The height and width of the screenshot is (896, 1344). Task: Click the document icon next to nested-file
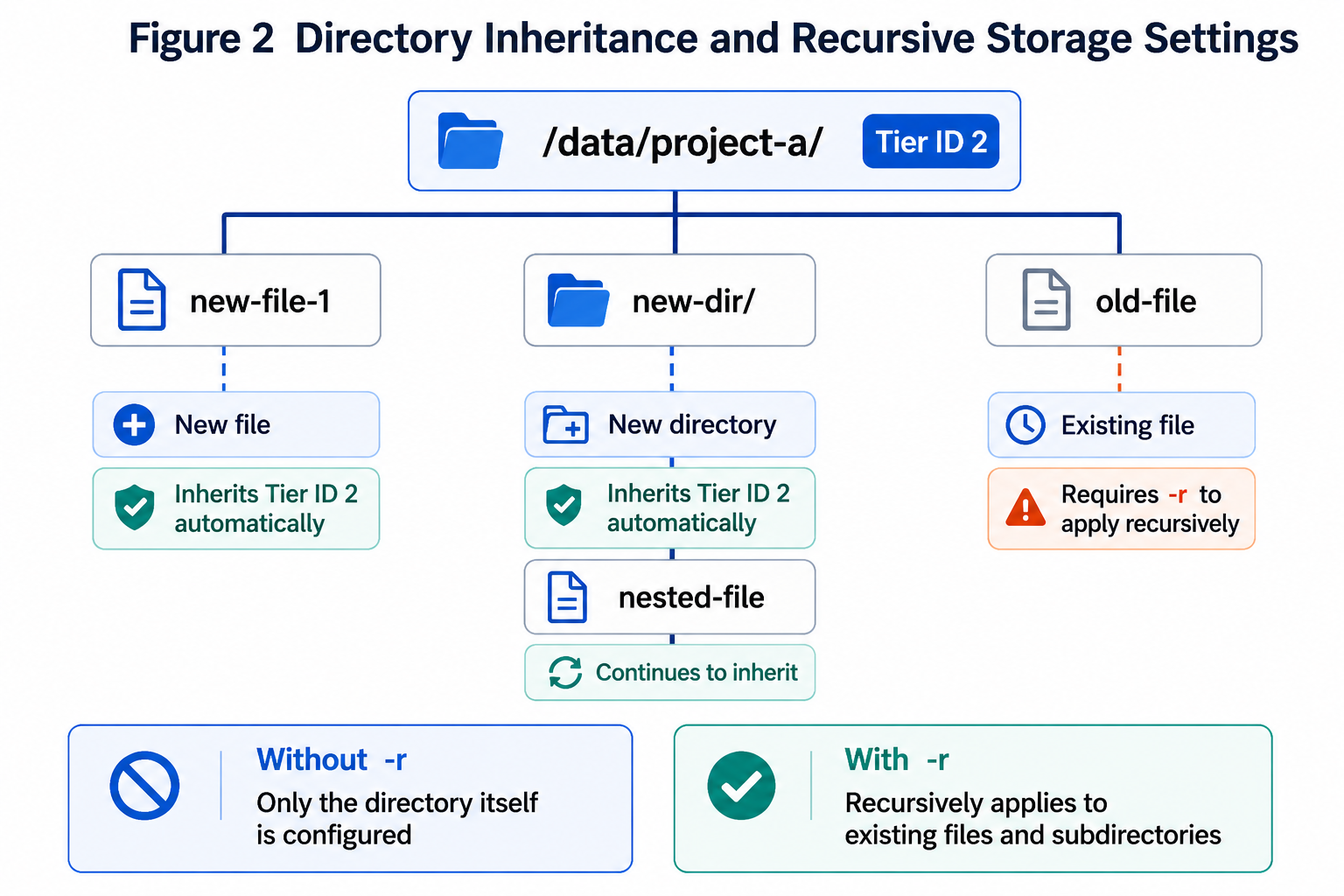(567, 598)
